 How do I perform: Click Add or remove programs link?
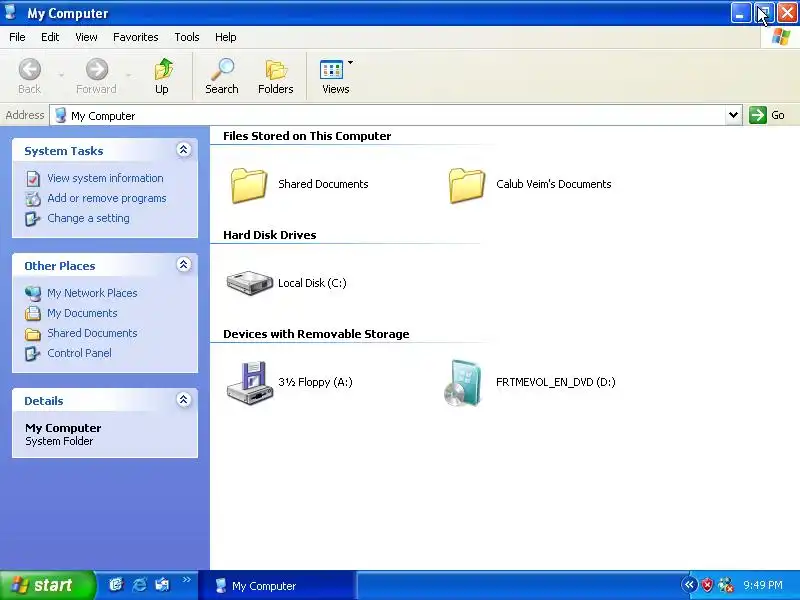[107, 198]
